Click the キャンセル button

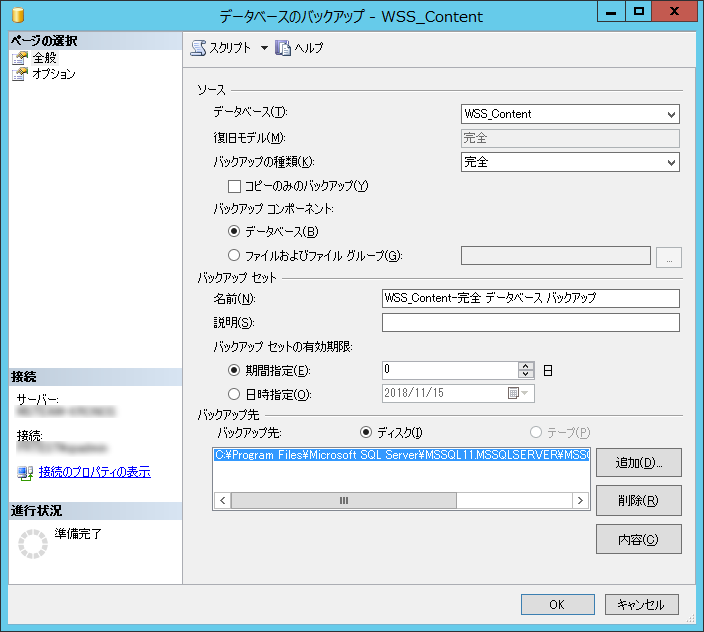642,605
